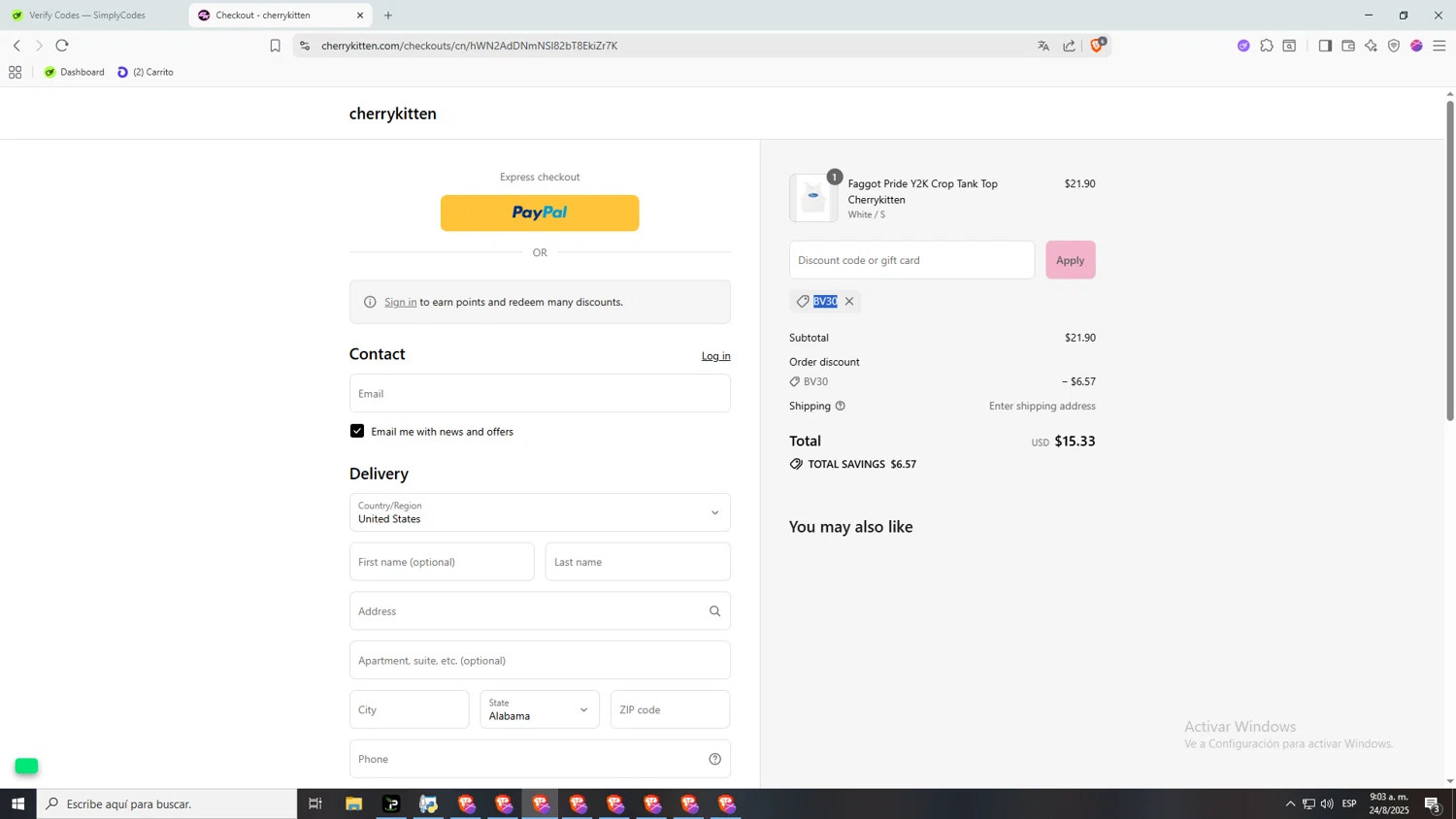Open the Brave wallet icon
Viewport: 1456px width, 819px height.
1348,46
